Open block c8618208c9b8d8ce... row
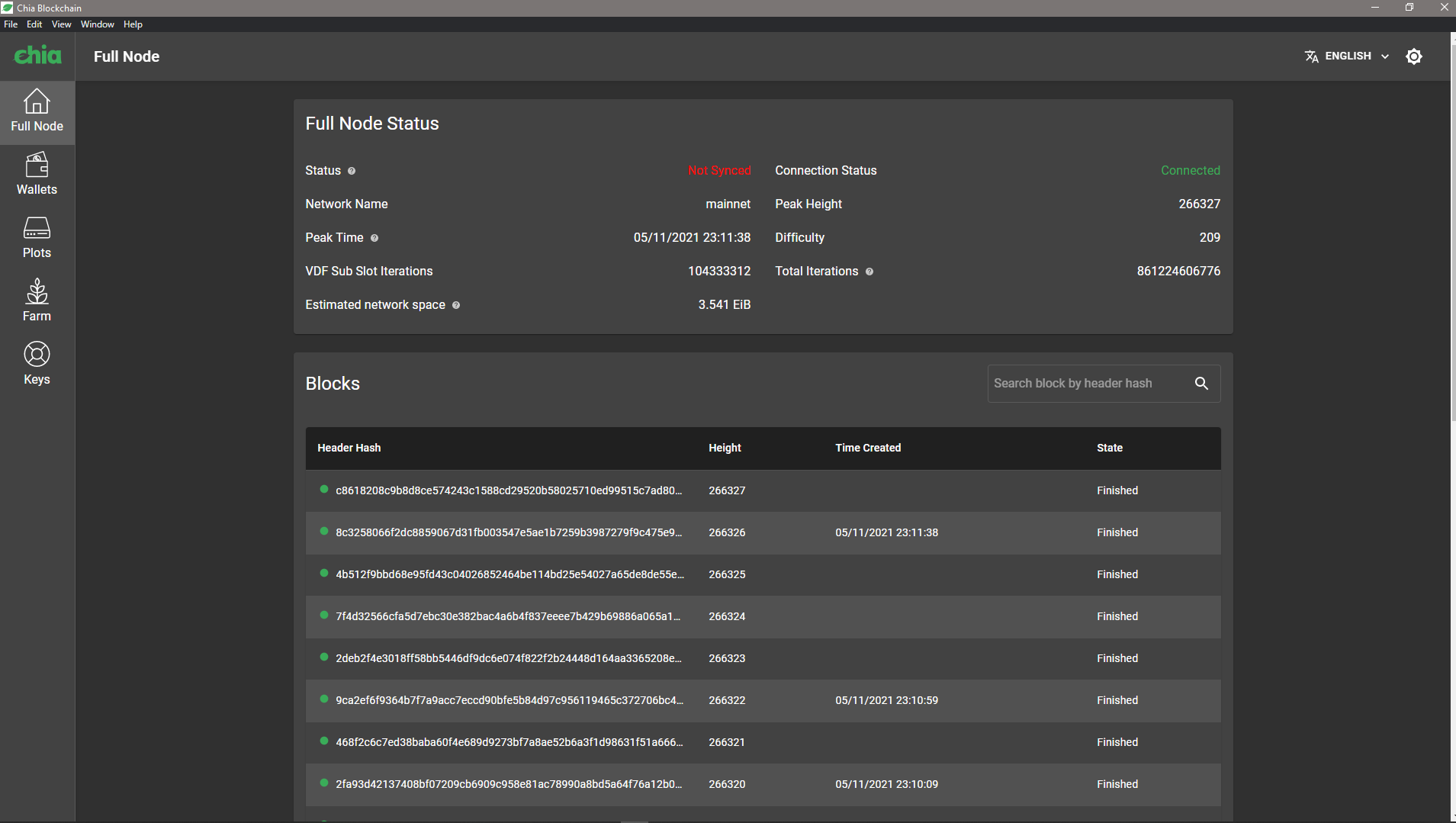 coord(763,490)
